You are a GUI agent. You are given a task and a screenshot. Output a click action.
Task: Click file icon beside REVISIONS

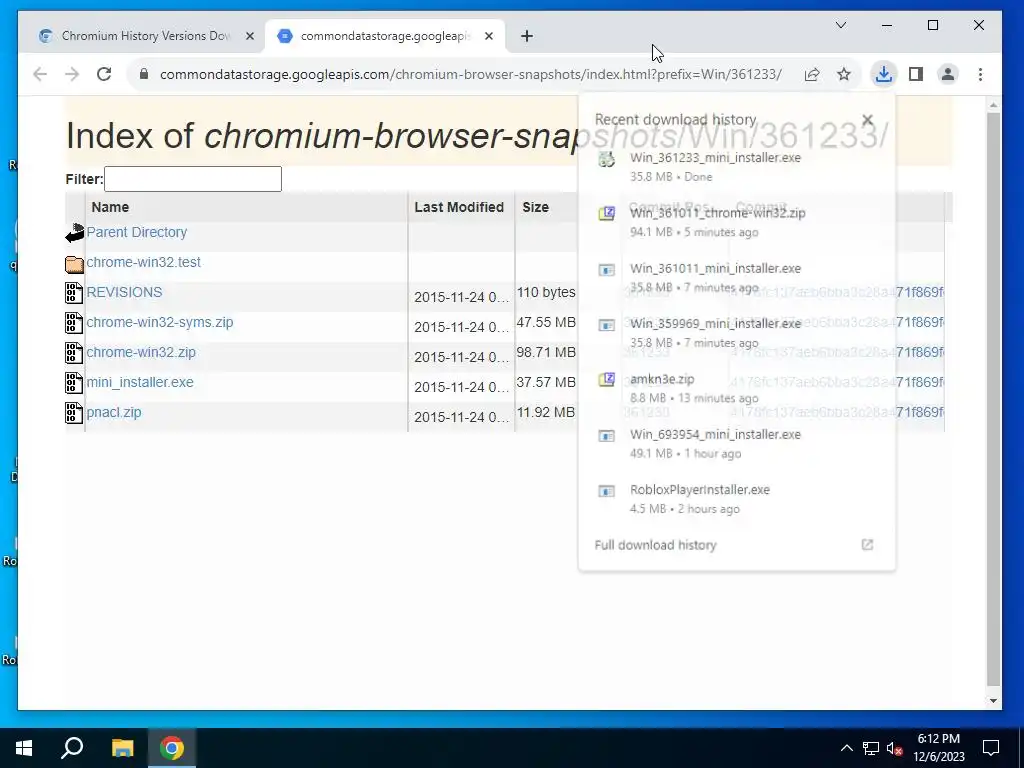(74, 293)
